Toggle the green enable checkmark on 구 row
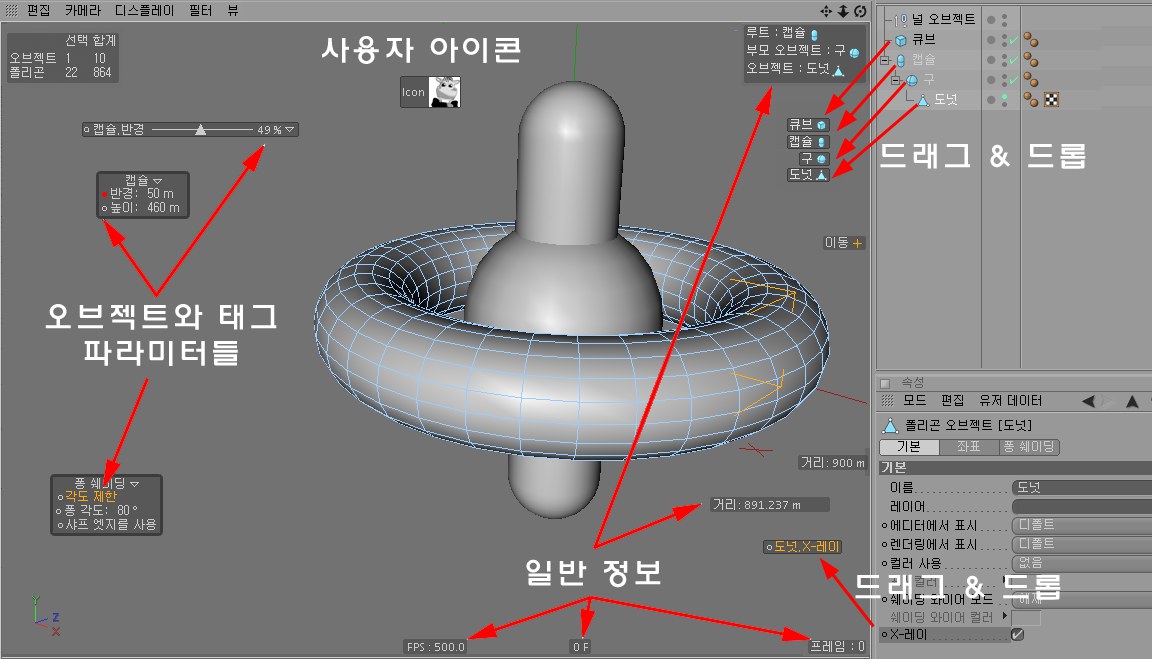Image resolution: width=1152 pixels, height=659 pixels. (x=1014, y=79)
